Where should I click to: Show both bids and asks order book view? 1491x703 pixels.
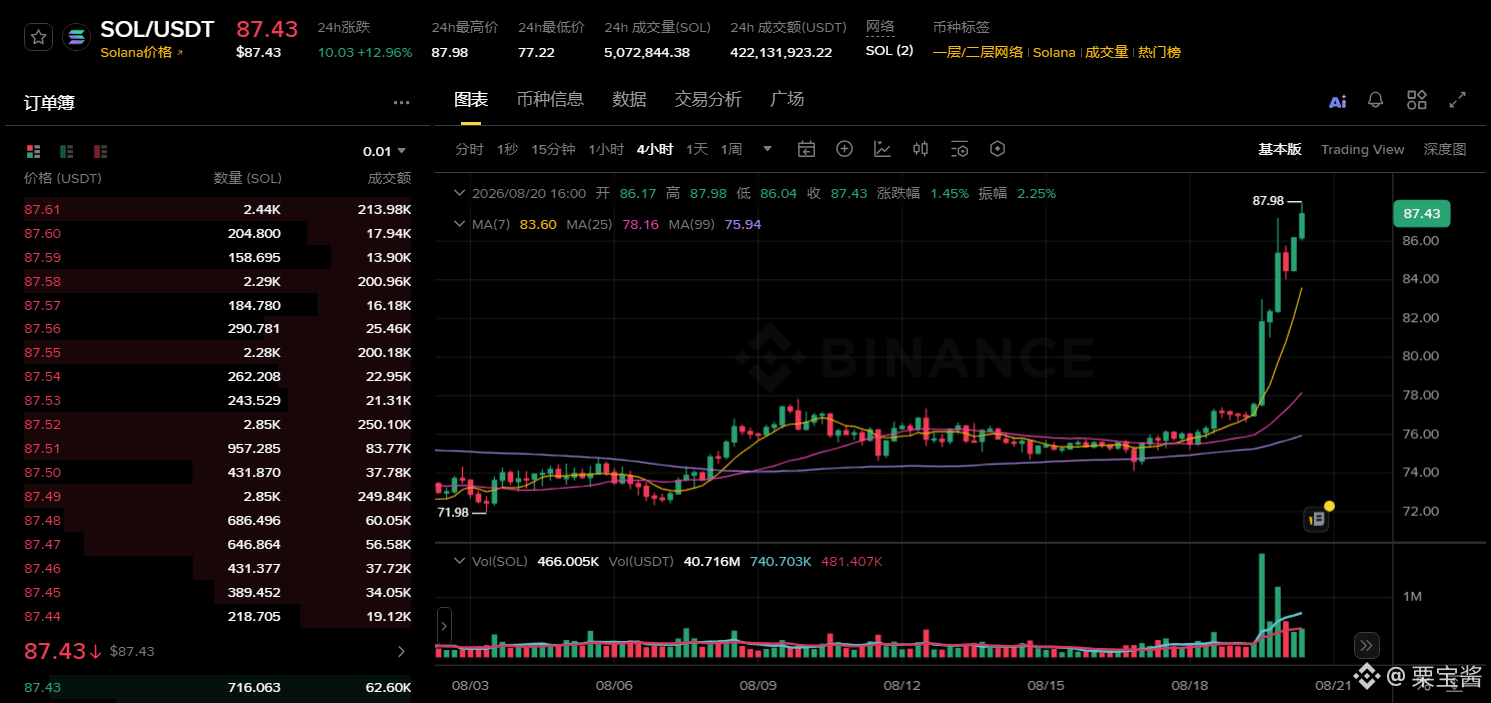[x=33, y=151]
